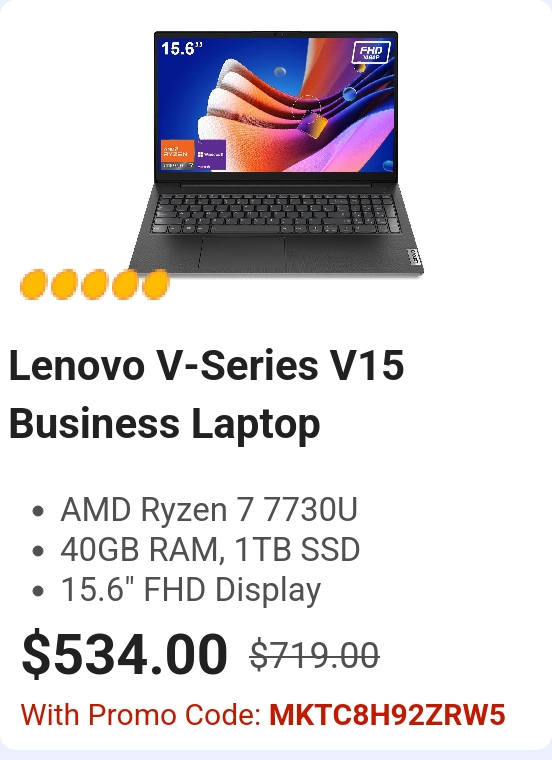Click the 15.6" FHD Display spec line

[190, 590]
